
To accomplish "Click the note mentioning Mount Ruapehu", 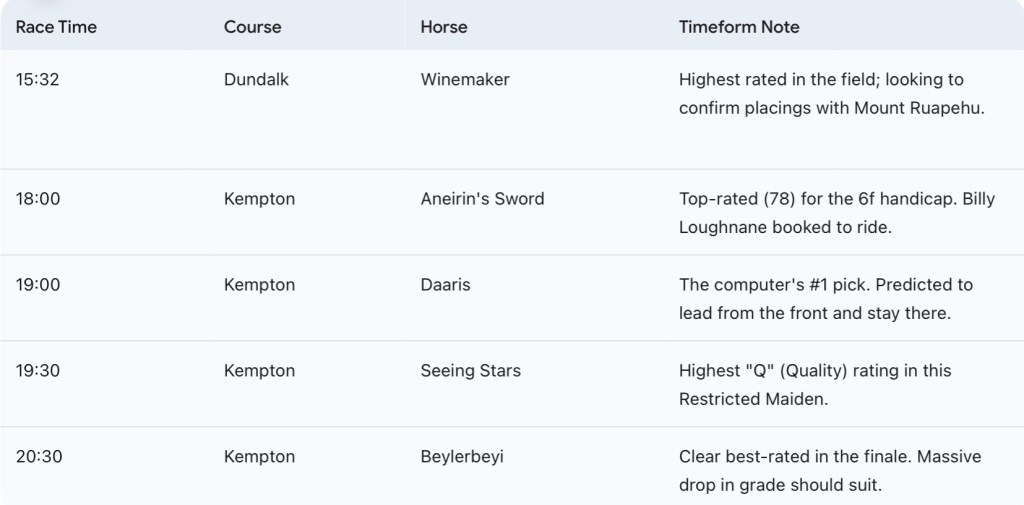I will [x=831, y=94].
